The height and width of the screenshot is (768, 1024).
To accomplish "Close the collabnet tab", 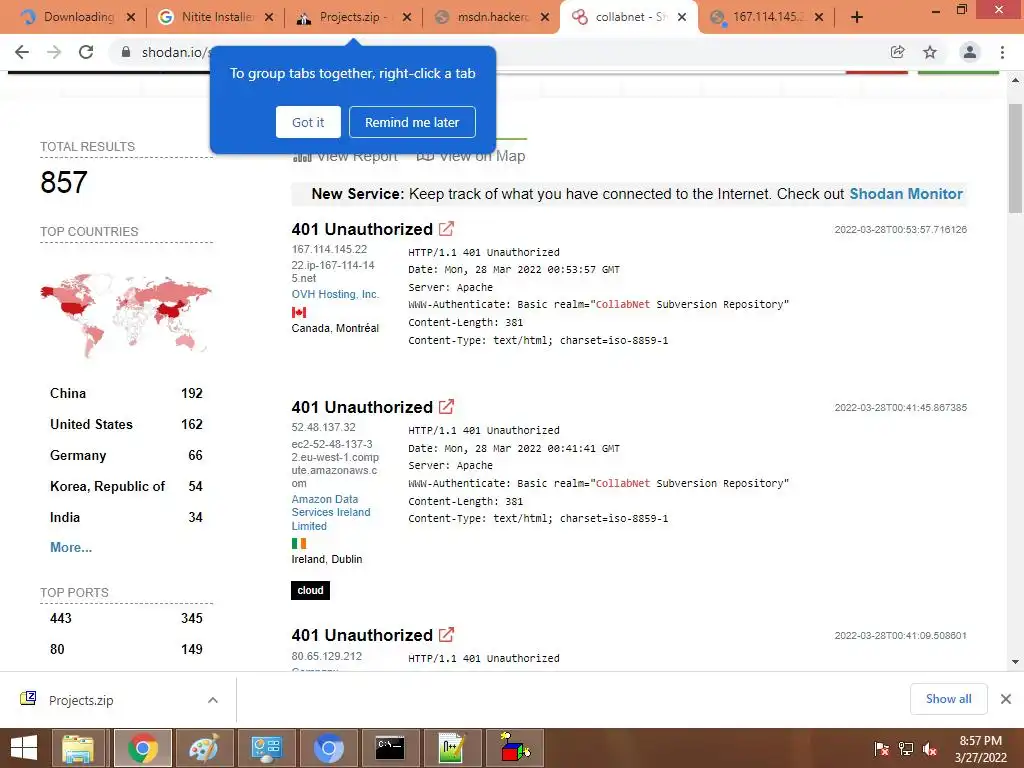I will click(x=682, y=17).
